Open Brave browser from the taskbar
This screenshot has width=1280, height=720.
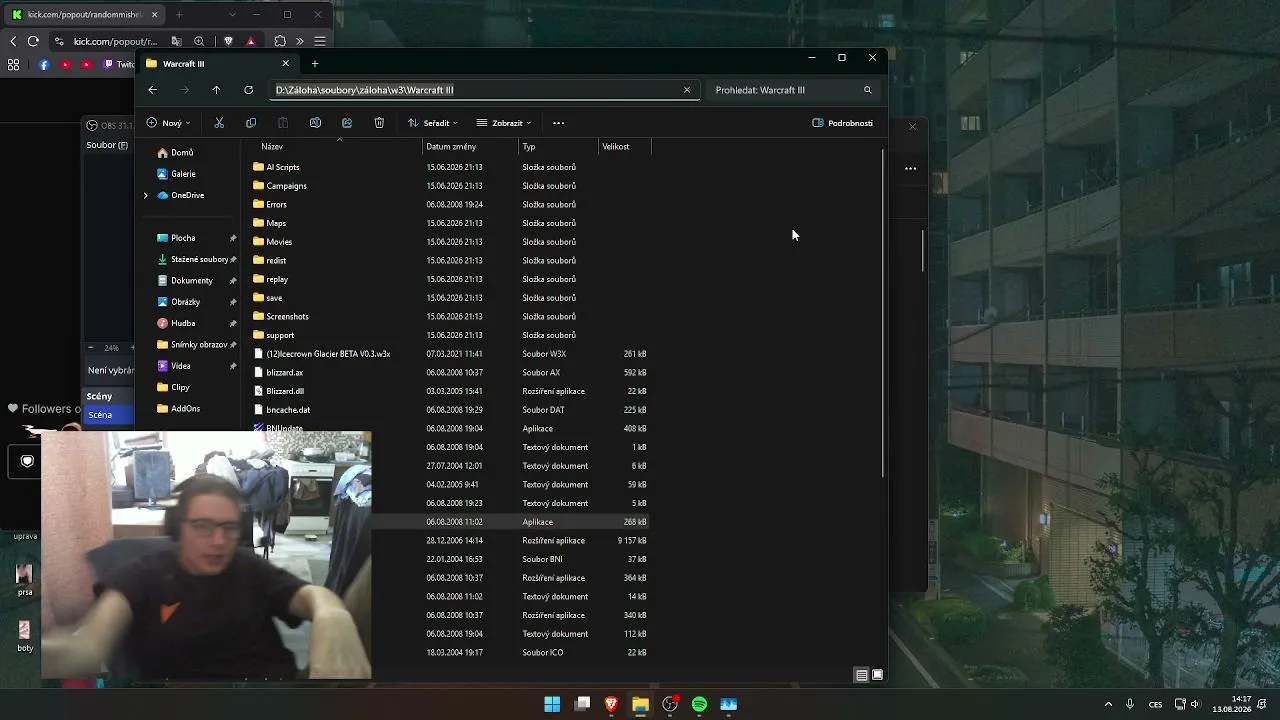[x=611, y=704]
